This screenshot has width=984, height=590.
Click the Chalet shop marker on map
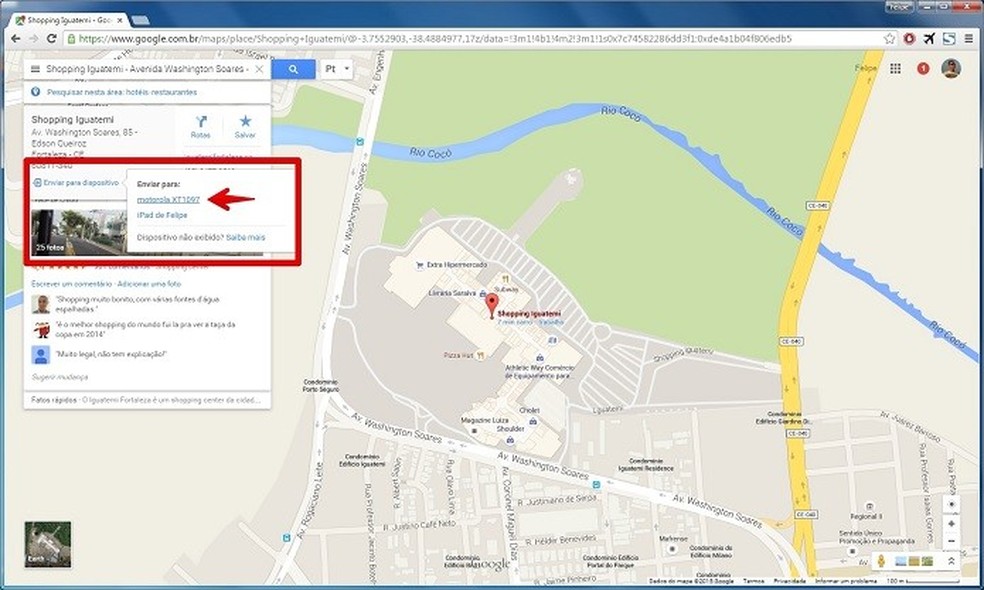click(533, 421)
